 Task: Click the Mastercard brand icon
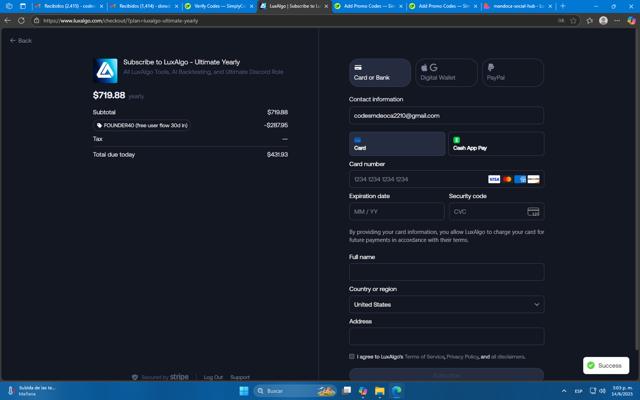[507, 179]
